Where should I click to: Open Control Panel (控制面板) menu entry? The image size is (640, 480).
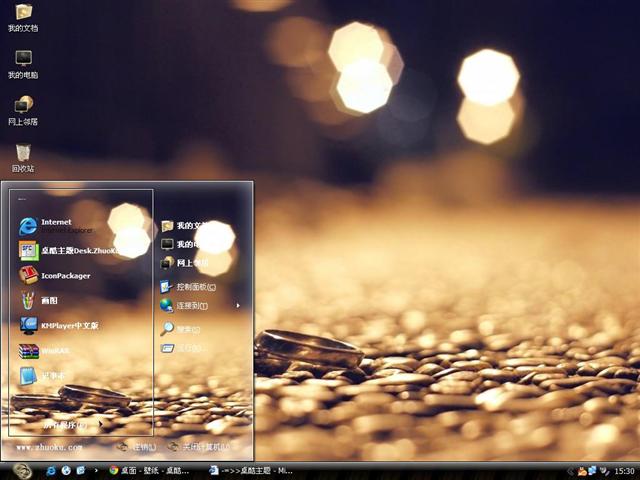click(x=188, y=286)
